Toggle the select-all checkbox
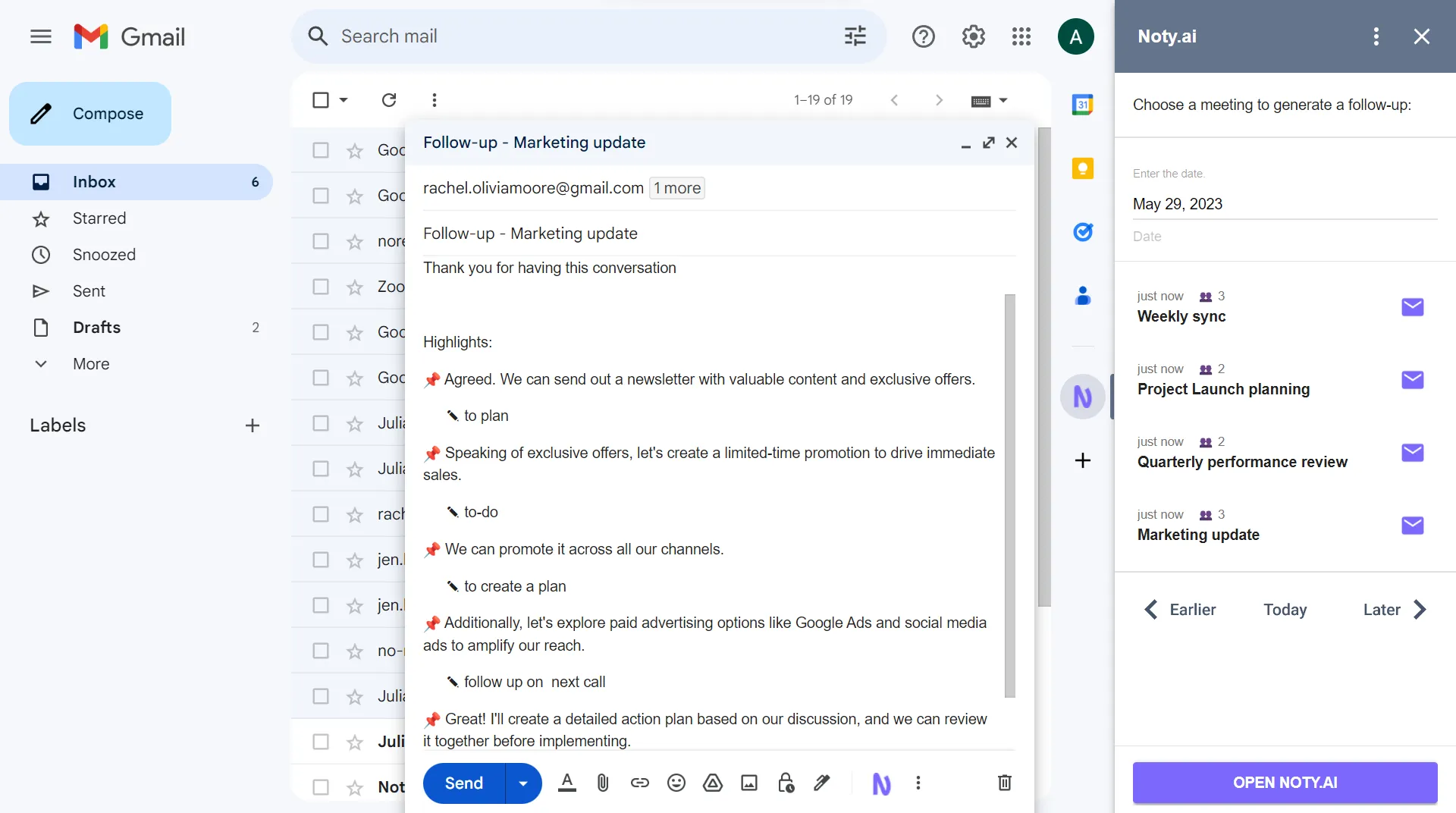 pos(320,100)
